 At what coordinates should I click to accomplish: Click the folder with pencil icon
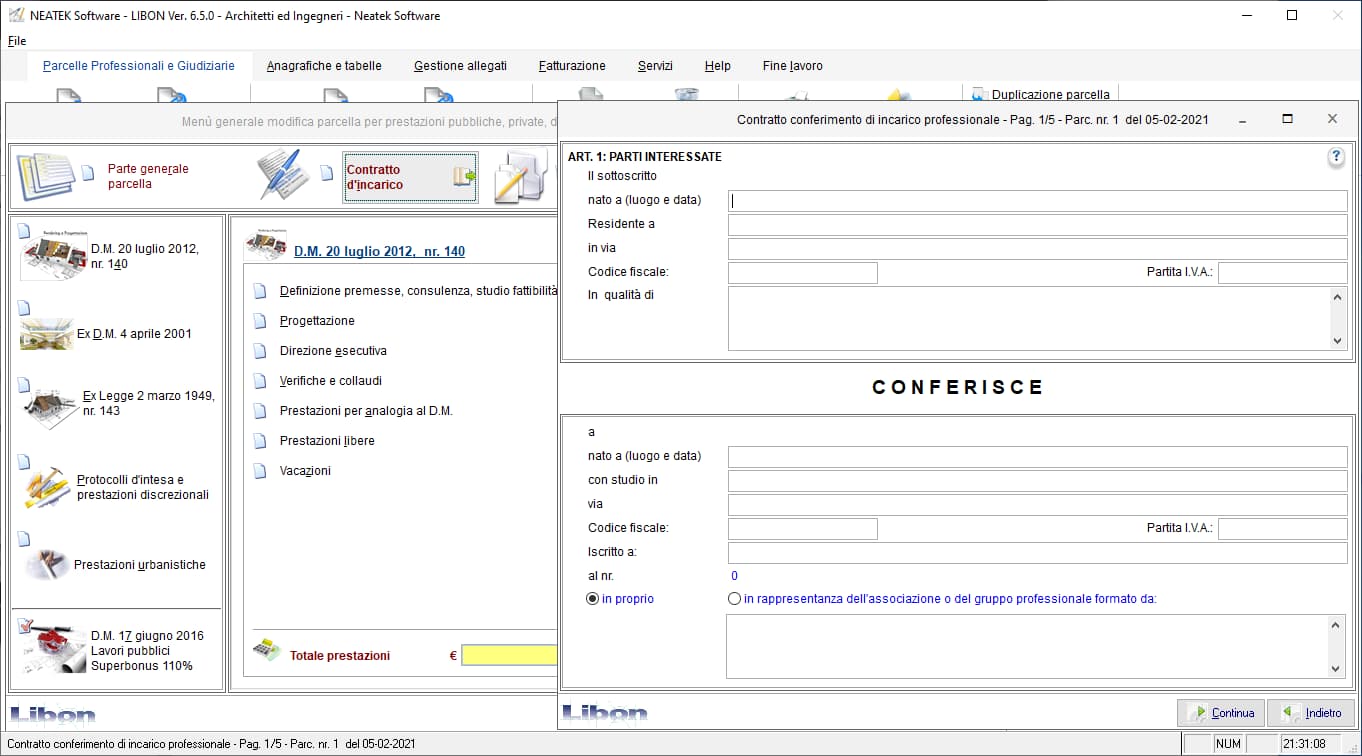click(520, 176)
